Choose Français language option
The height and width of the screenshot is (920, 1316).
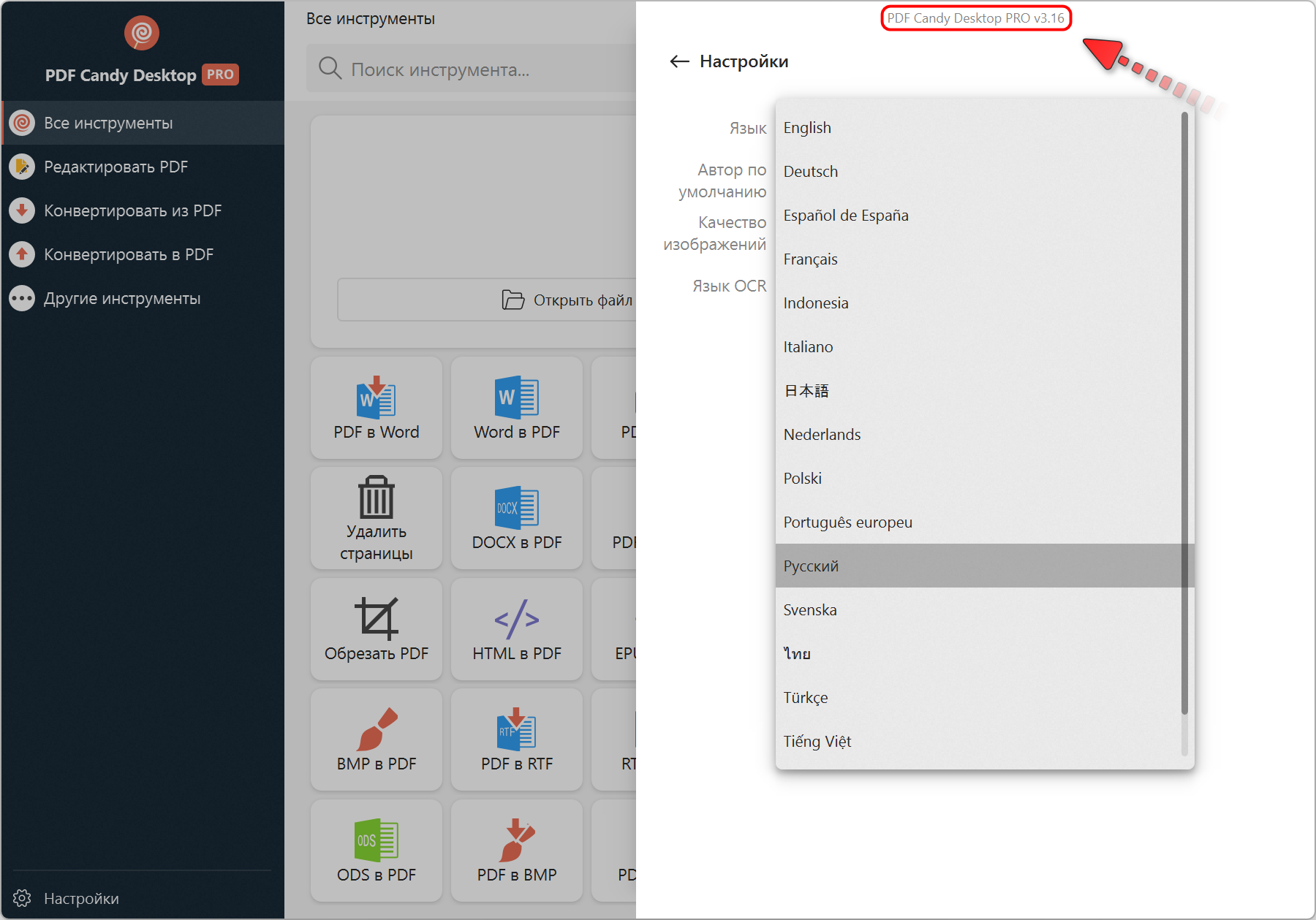(x=978, y=259)
